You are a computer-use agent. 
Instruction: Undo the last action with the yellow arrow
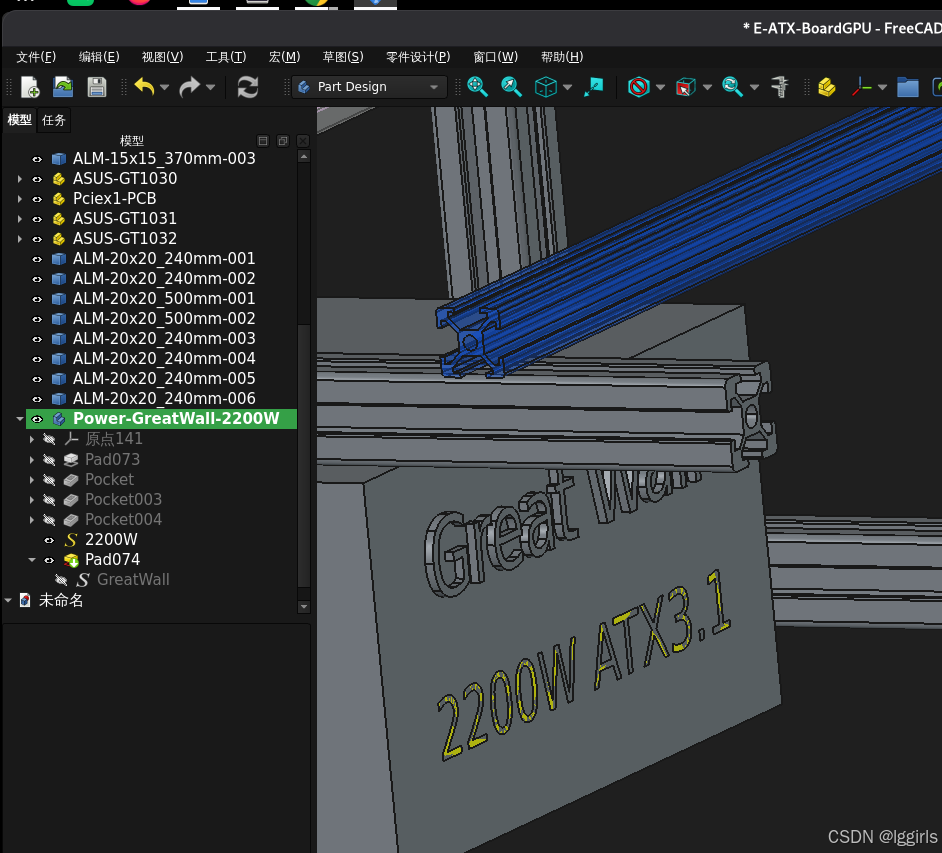[144, 87]
